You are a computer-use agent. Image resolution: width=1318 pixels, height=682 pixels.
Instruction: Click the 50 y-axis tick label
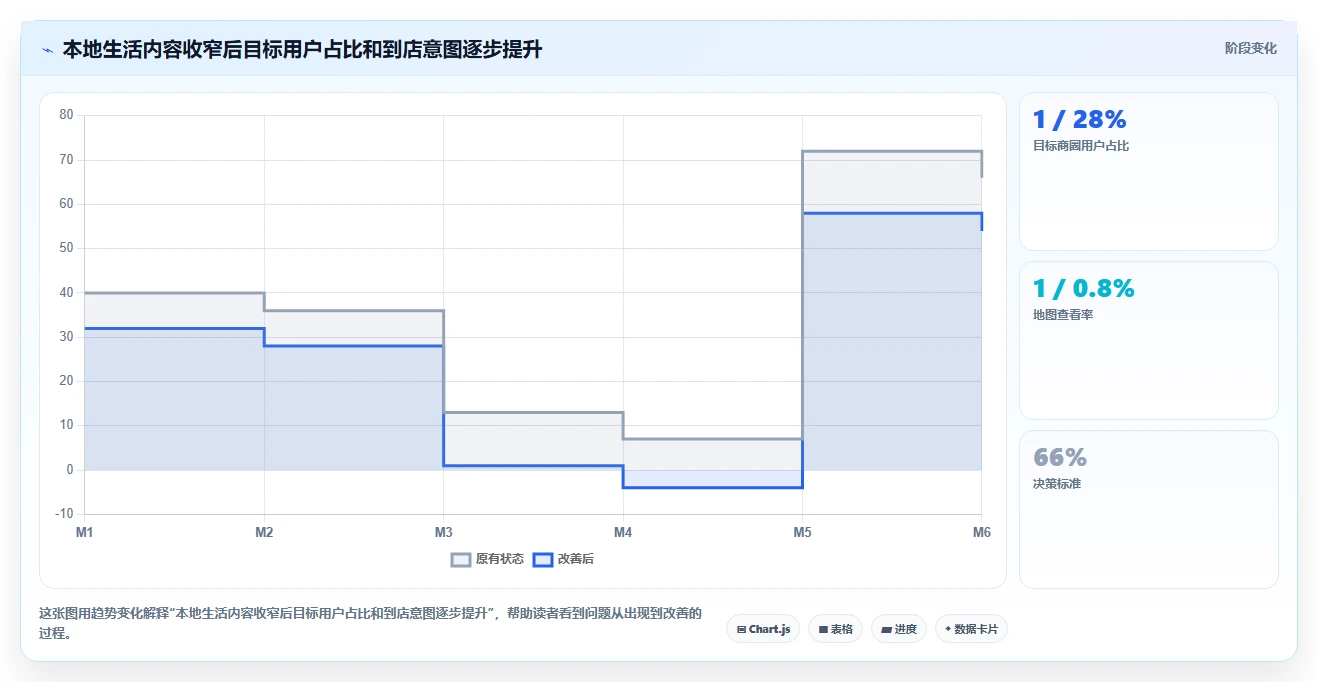[x=66, y=248]
